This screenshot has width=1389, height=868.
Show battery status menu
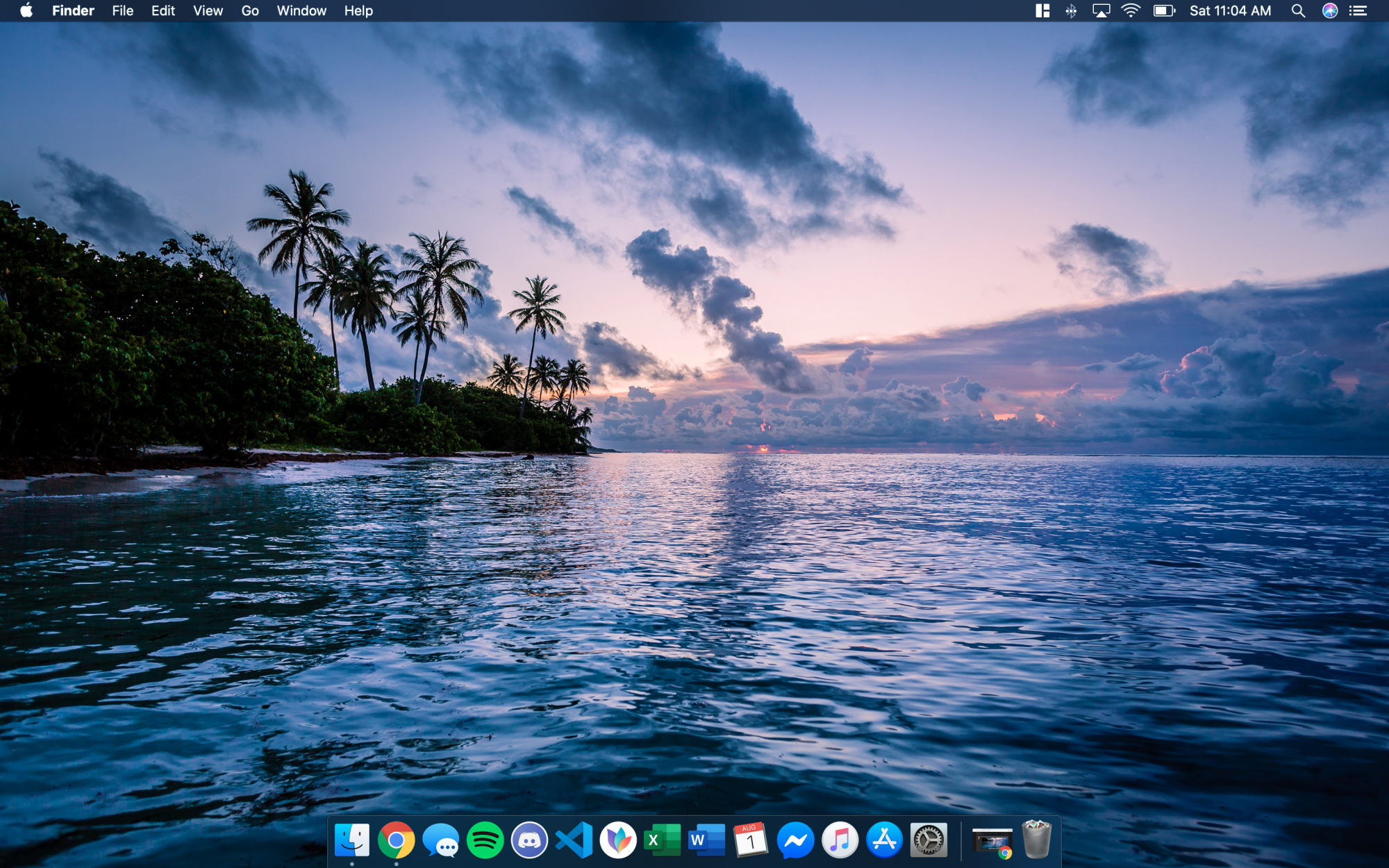point(1165,10)
